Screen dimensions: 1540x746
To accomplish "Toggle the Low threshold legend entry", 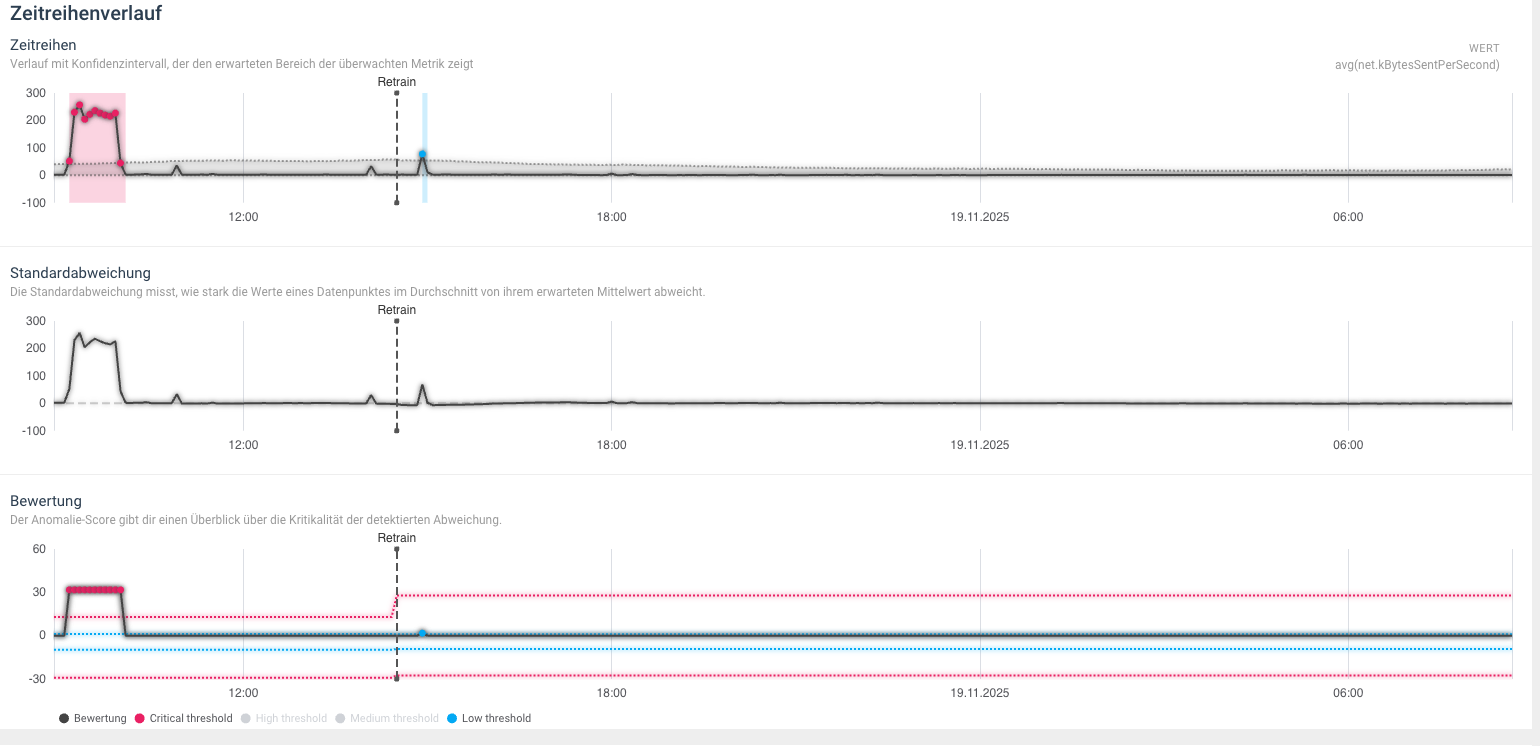I will pyautogui.click(x=489, y=718).
